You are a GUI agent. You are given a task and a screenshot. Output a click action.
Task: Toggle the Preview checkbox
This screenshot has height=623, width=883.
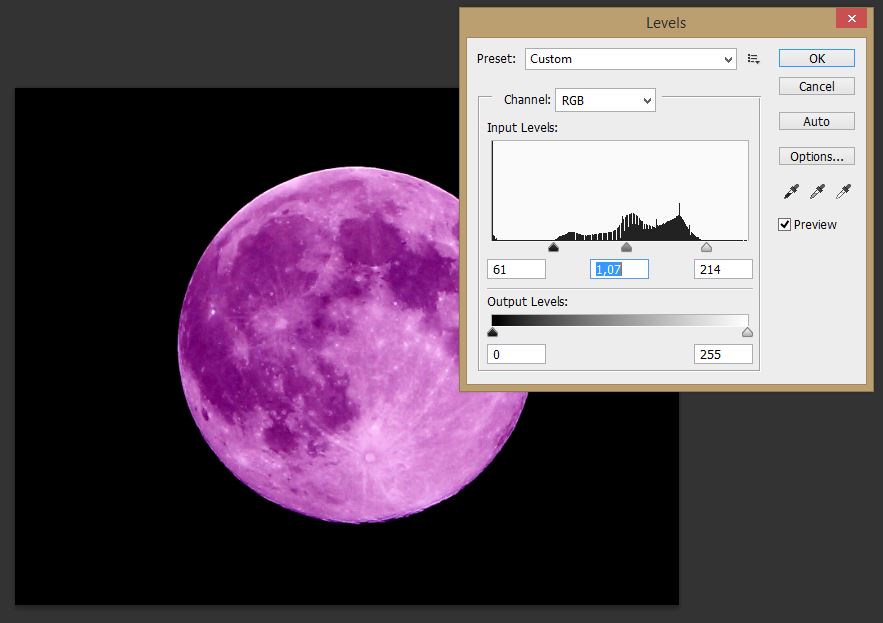(x=785, y=225)
